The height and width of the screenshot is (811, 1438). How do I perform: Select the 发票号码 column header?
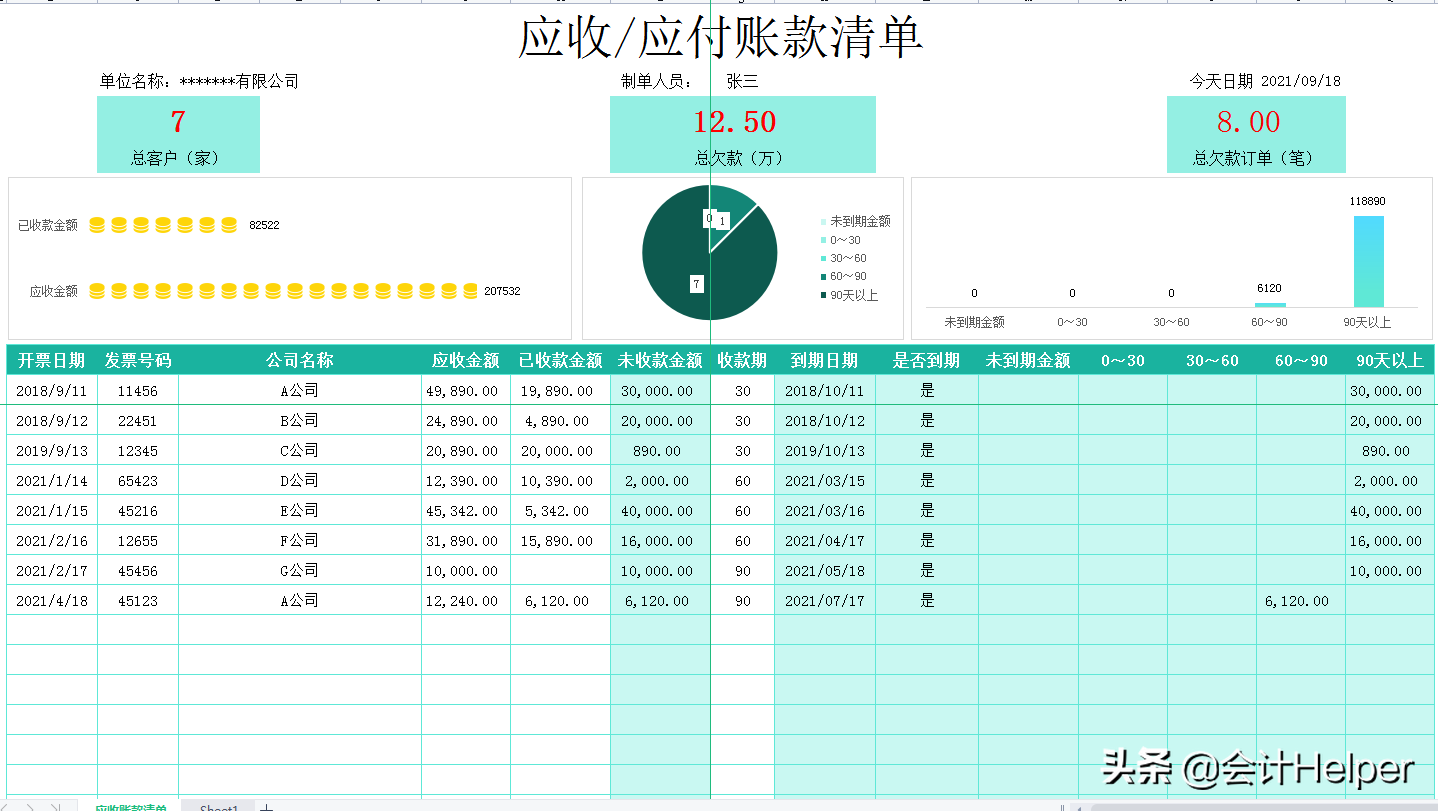138,360
